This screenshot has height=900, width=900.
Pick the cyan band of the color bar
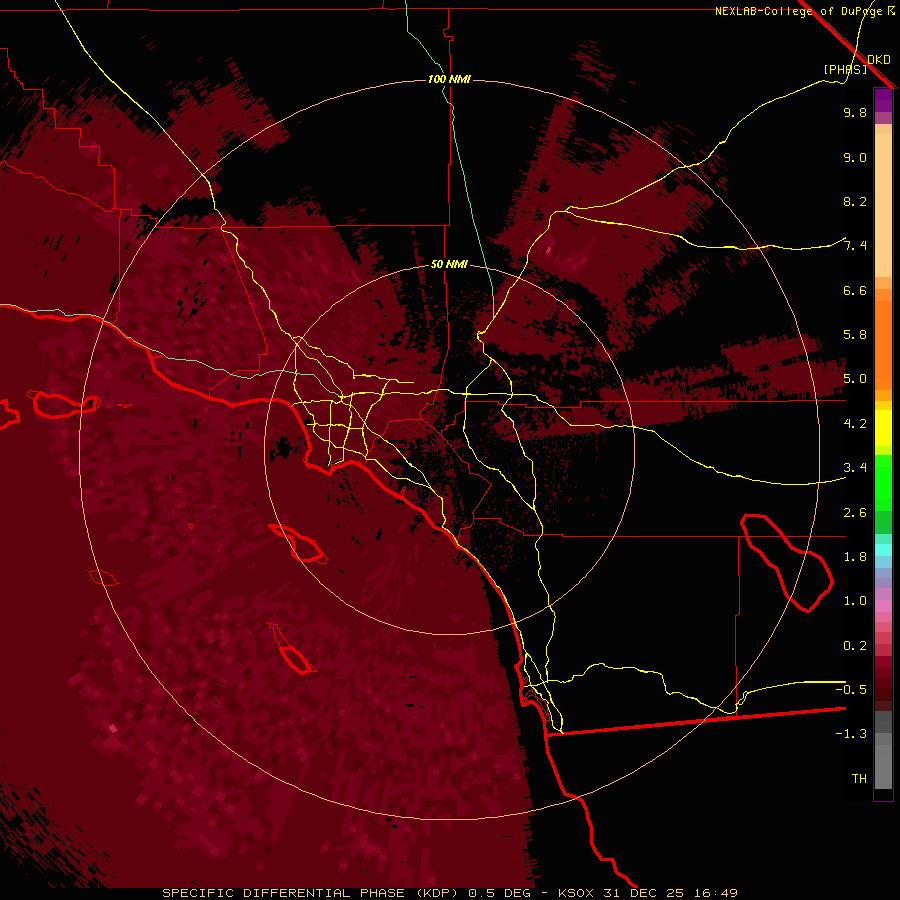(x=883, y=550)
